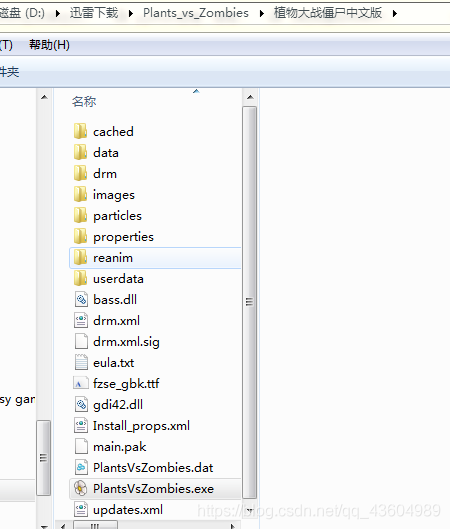Click the file list vertical scrollbar thumb

coord(250,302)
